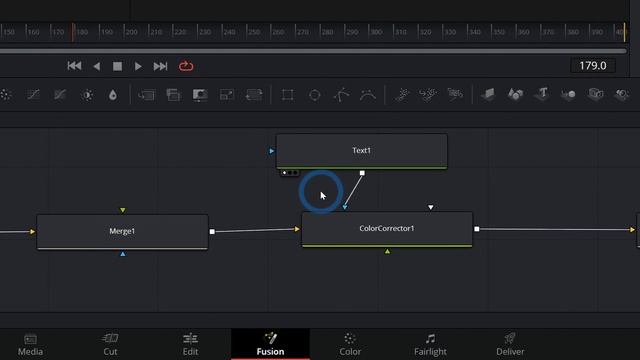Click ColorCorrector1's blue mask input arrow
640x360 pixels.
(345, 207)
